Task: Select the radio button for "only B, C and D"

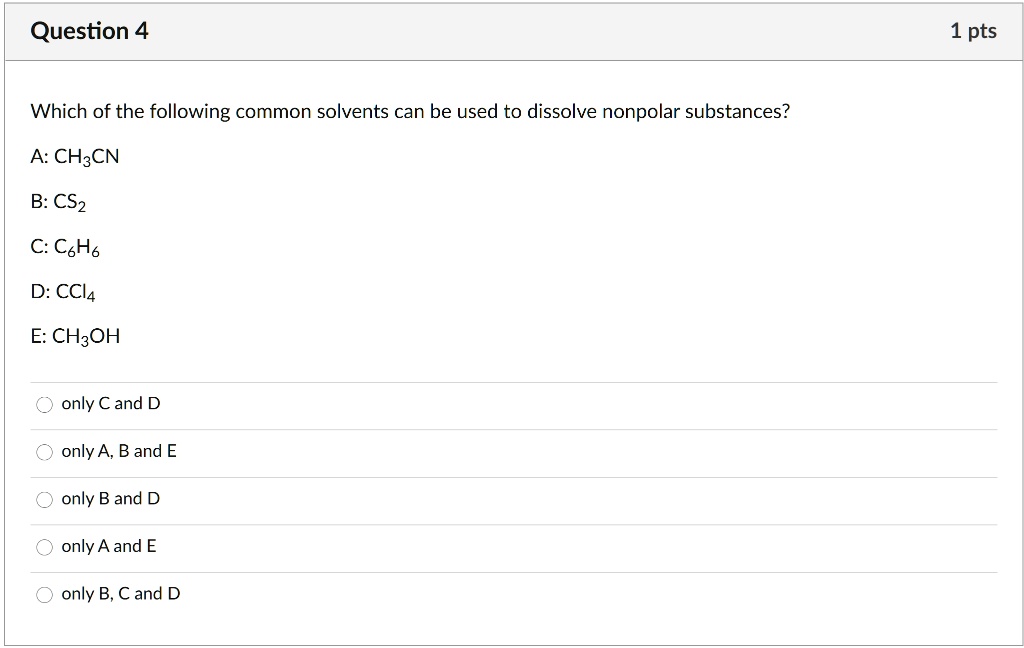Action: coord(44,594)
